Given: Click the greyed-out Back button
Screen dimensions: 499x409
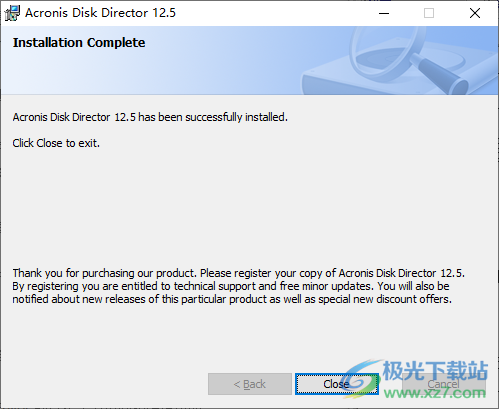Looking at the screenshot, I should 250,384.
